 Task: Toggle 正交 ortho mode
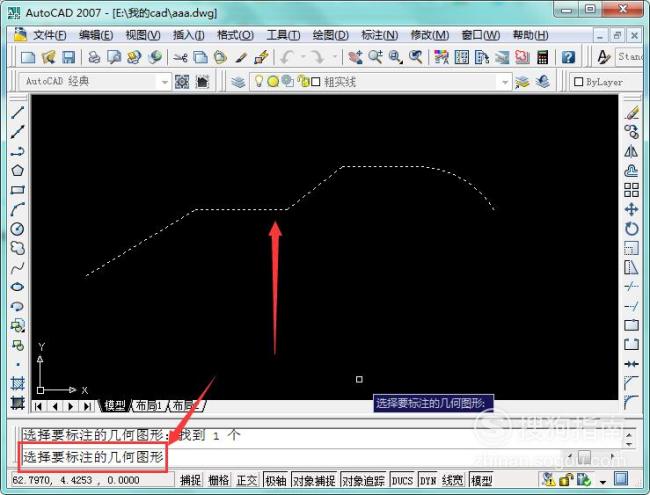click(247, 480)
